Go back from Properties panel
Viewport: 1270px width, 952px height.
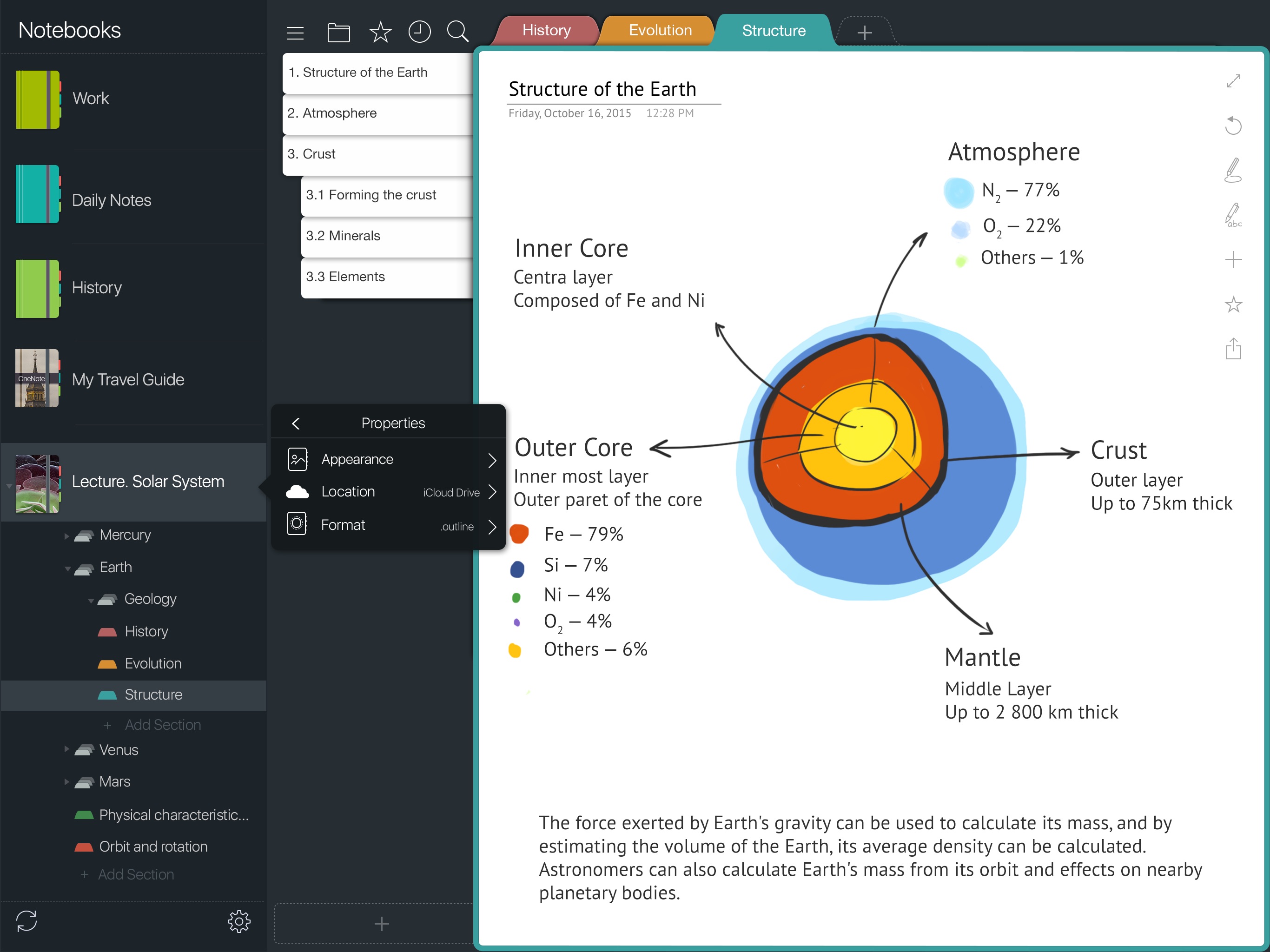pos(296,424)
